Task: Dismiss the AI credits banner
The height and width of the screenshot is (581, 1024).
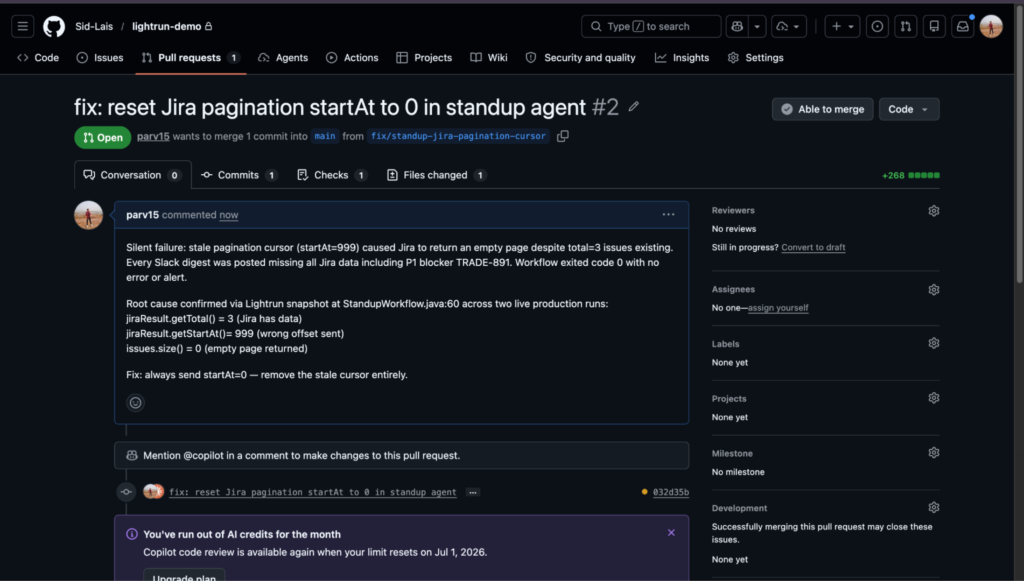Action: click(x=671, y=533)
